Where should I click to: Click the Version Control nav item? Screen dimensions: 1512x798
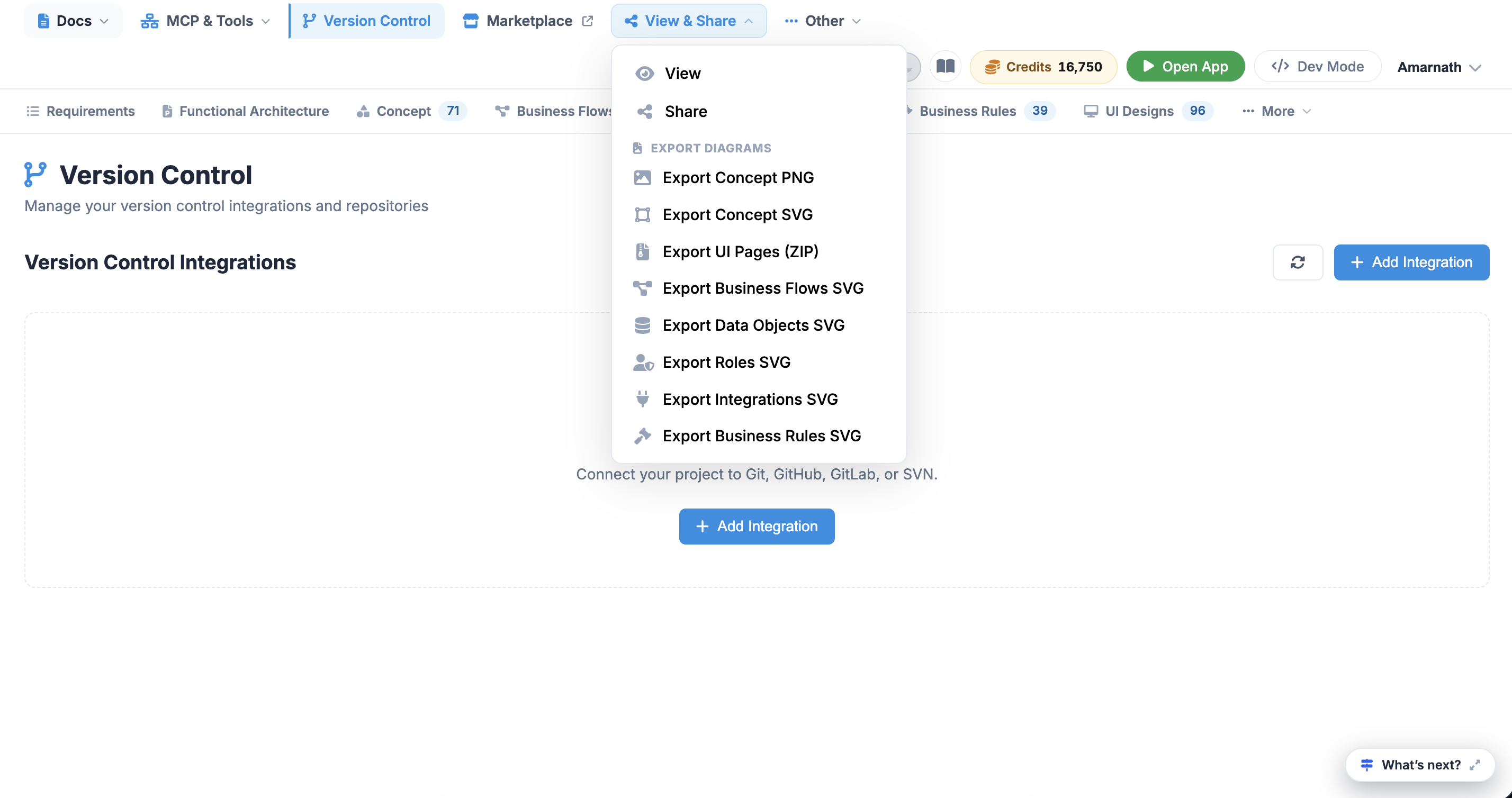[367, 21]
